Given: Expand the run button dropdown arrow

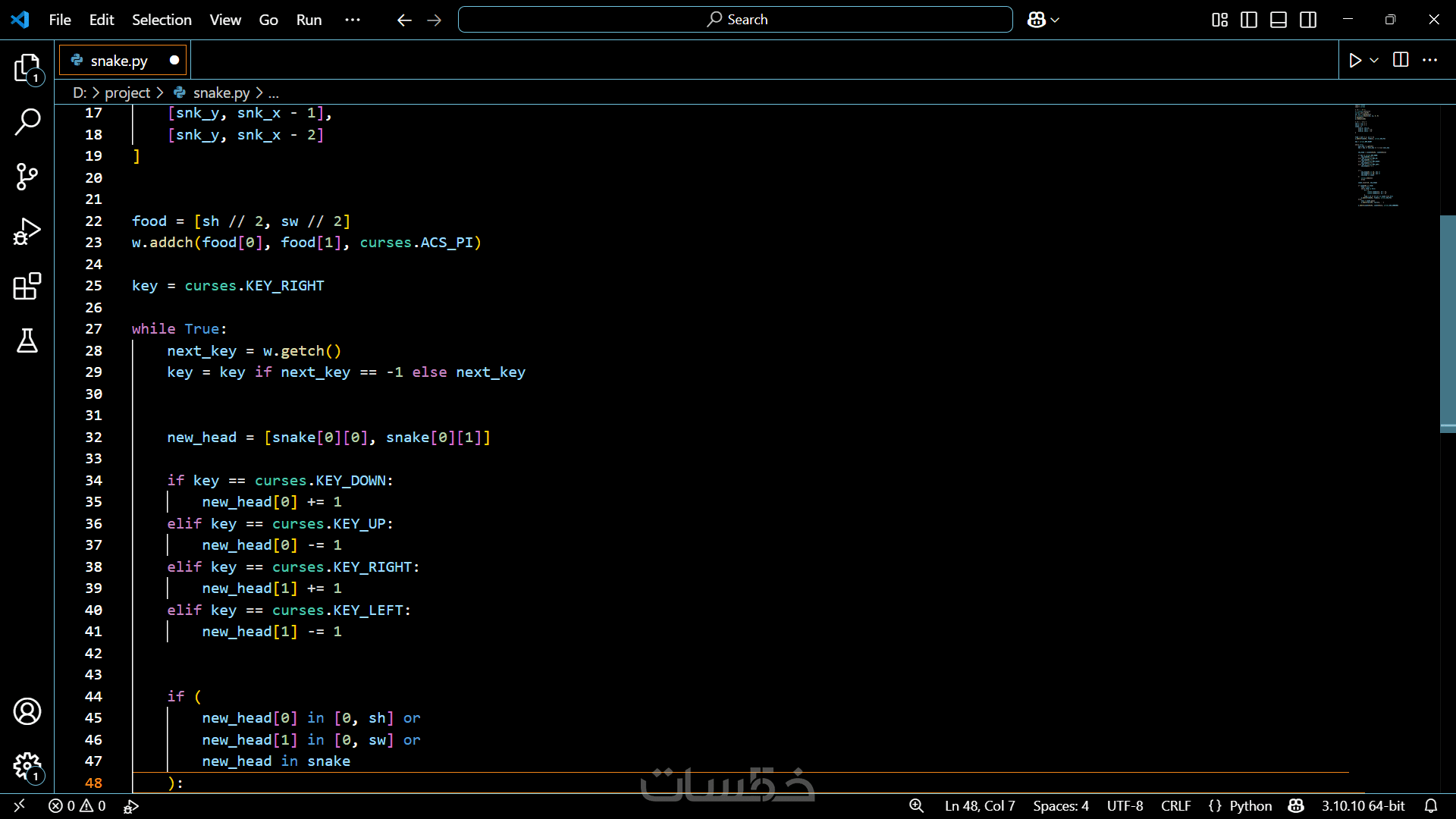Looking at the screenshot, I should [x=1374, y=61].
